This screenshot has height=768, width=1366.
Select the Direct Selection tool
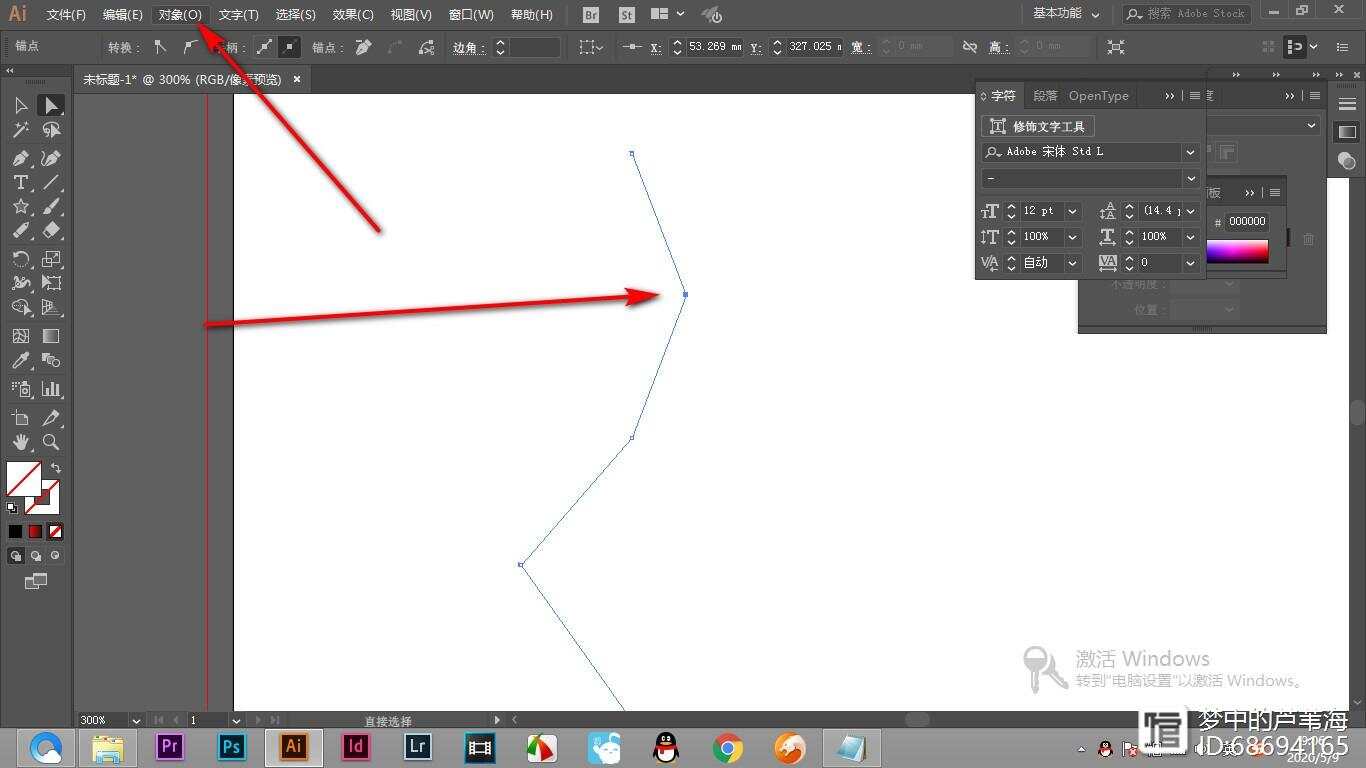pos(51,105)
